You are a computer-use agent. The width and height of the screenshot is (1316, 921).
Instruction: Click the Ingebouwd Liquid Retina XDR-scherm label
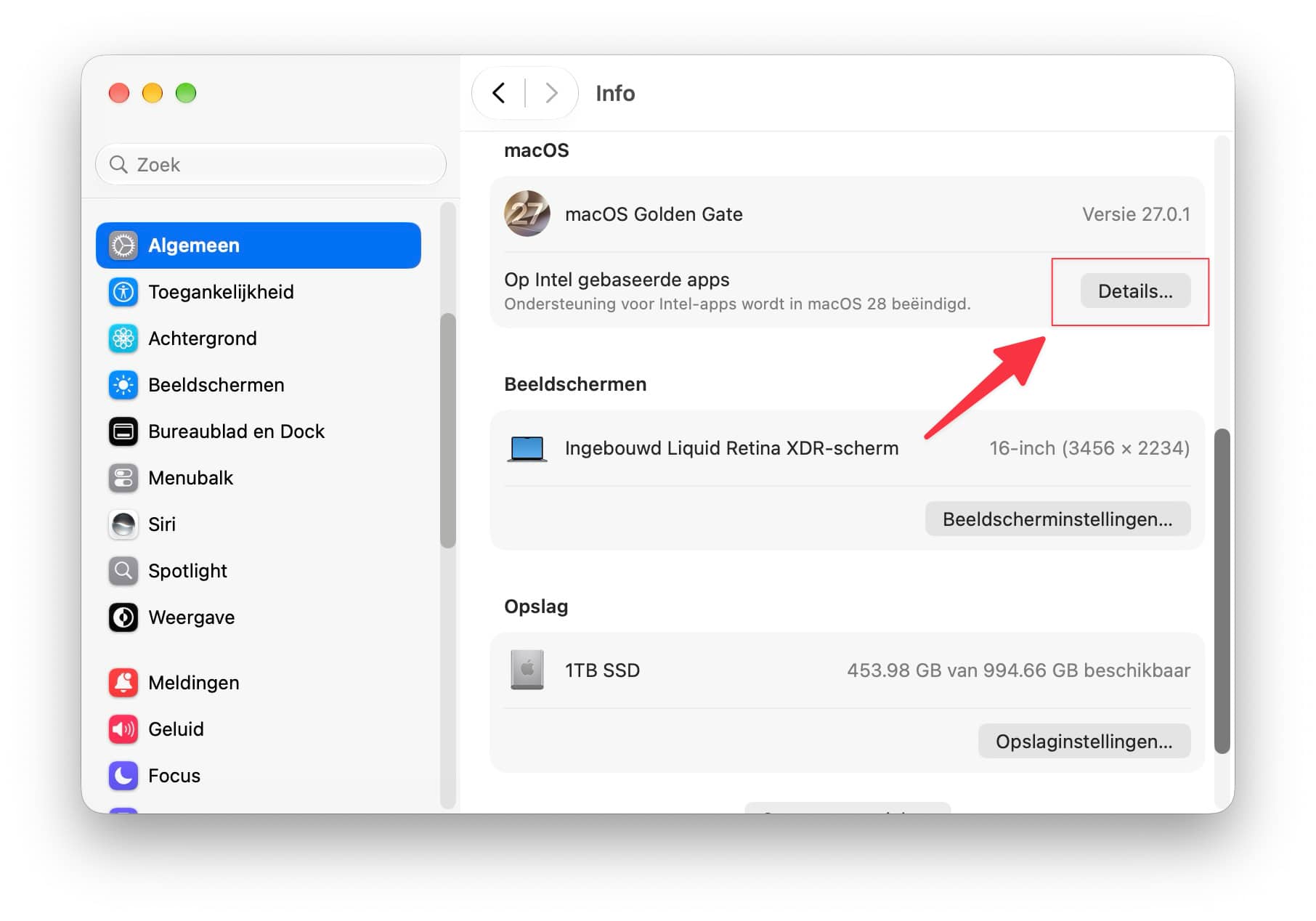[x=731, y=448]
